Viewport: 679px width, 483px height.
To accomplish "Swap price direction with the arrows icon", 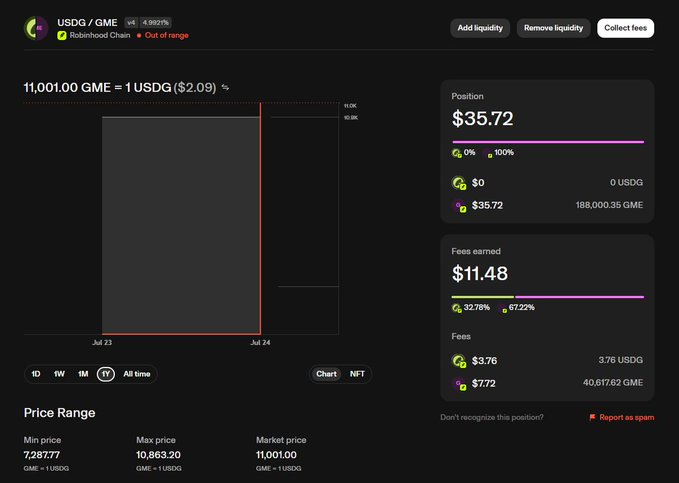I will point(225,87).
